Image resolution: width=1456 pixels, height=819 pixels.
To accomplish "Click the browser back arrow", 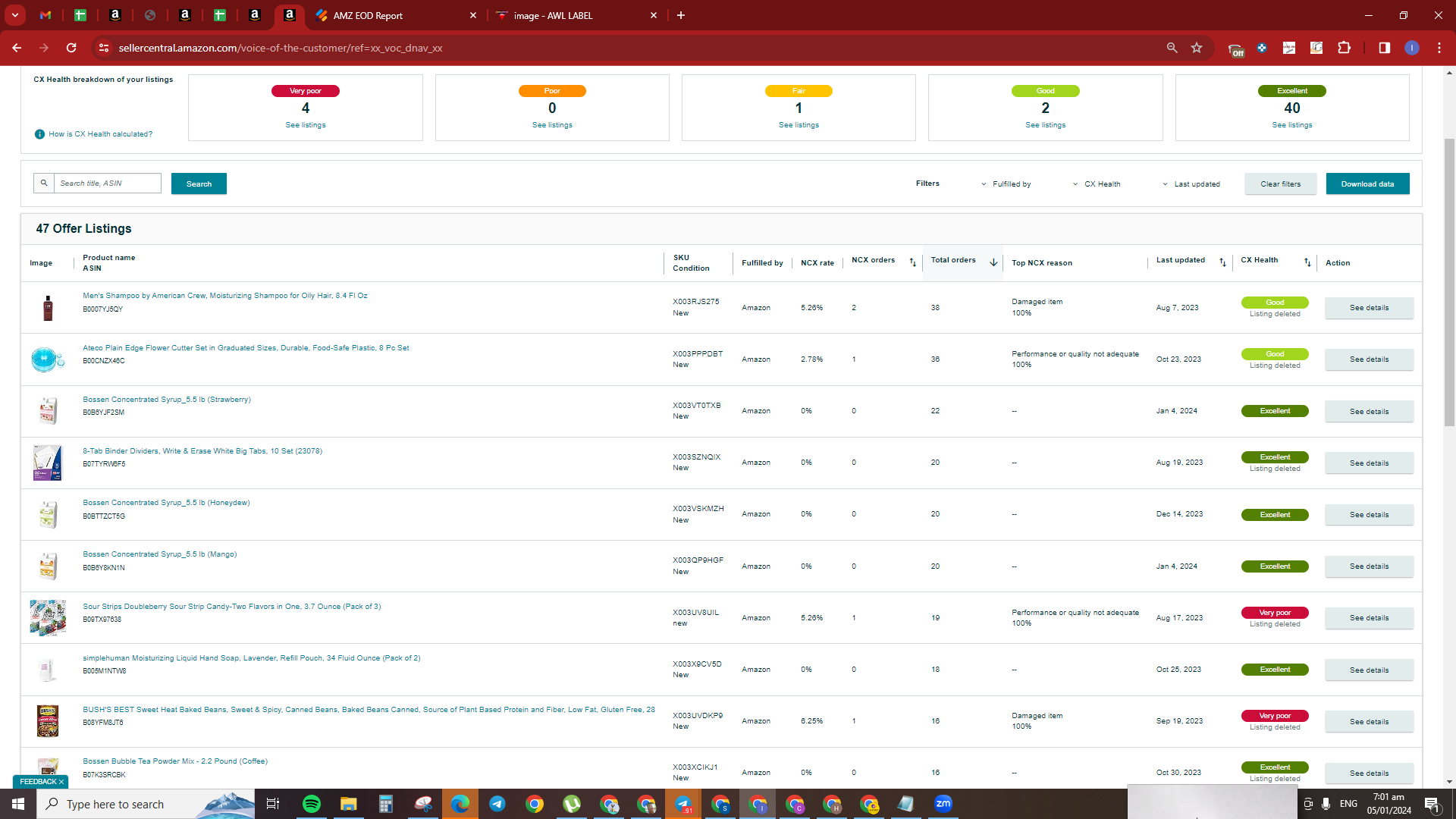I will pyautogui.click(x=17, y=48).
